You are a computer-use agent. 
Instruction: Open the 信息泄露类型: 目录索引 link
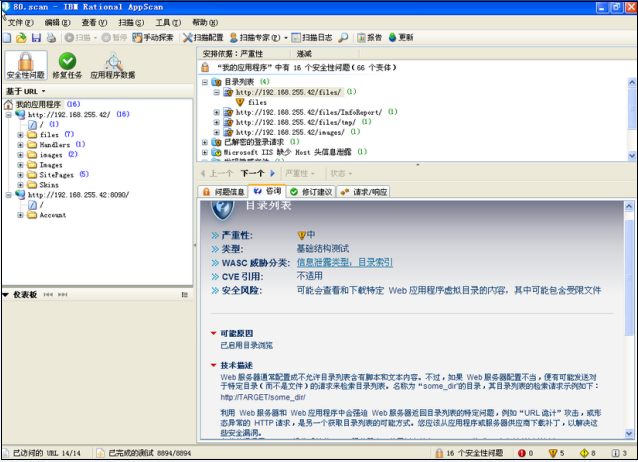click(x=345, y=263)
